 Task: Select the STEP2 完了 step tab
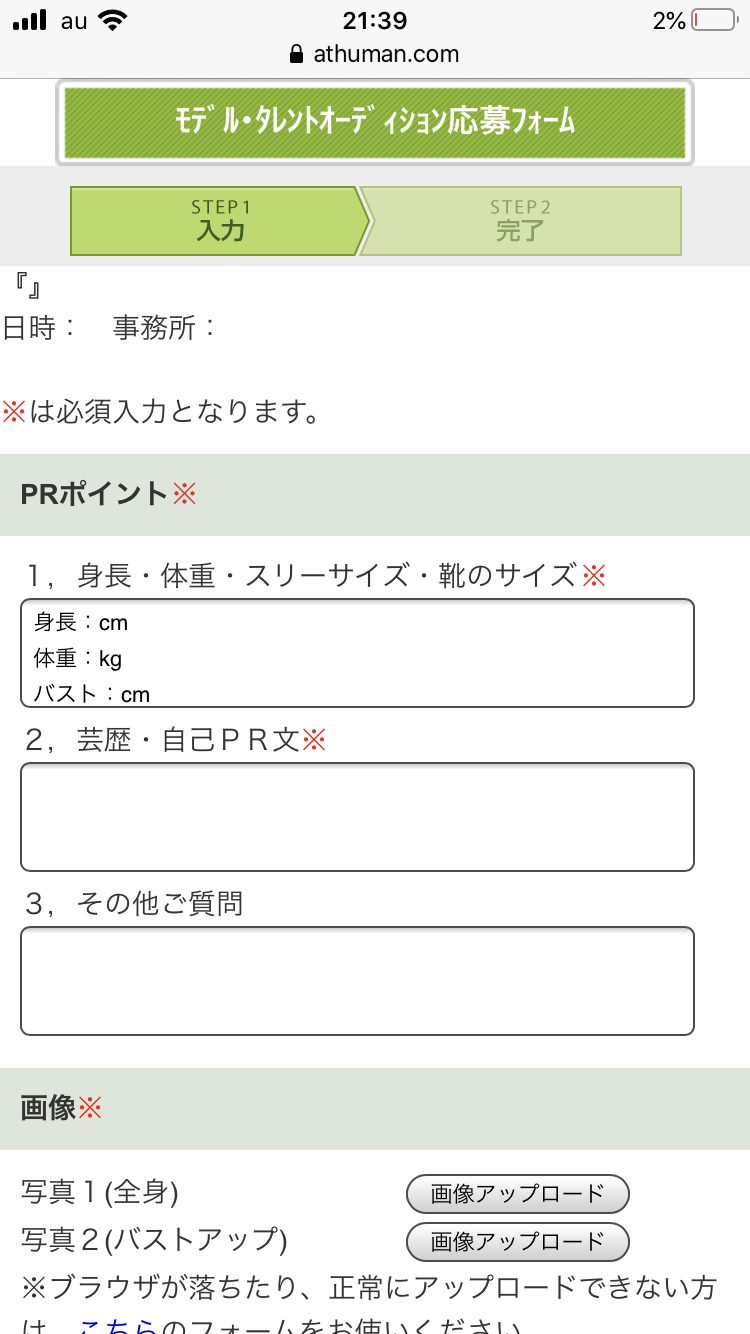tap(521, 221)
